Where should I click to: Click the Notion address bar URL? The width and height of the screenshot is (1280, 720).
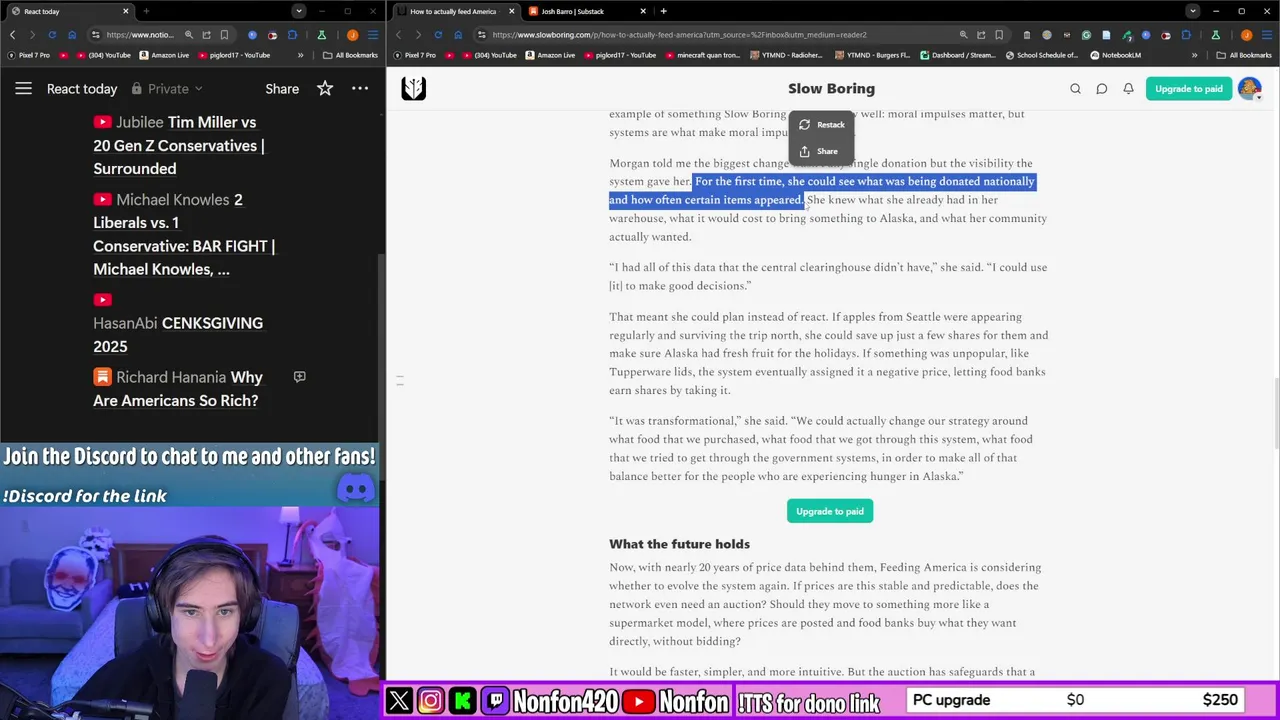[140, 34]
